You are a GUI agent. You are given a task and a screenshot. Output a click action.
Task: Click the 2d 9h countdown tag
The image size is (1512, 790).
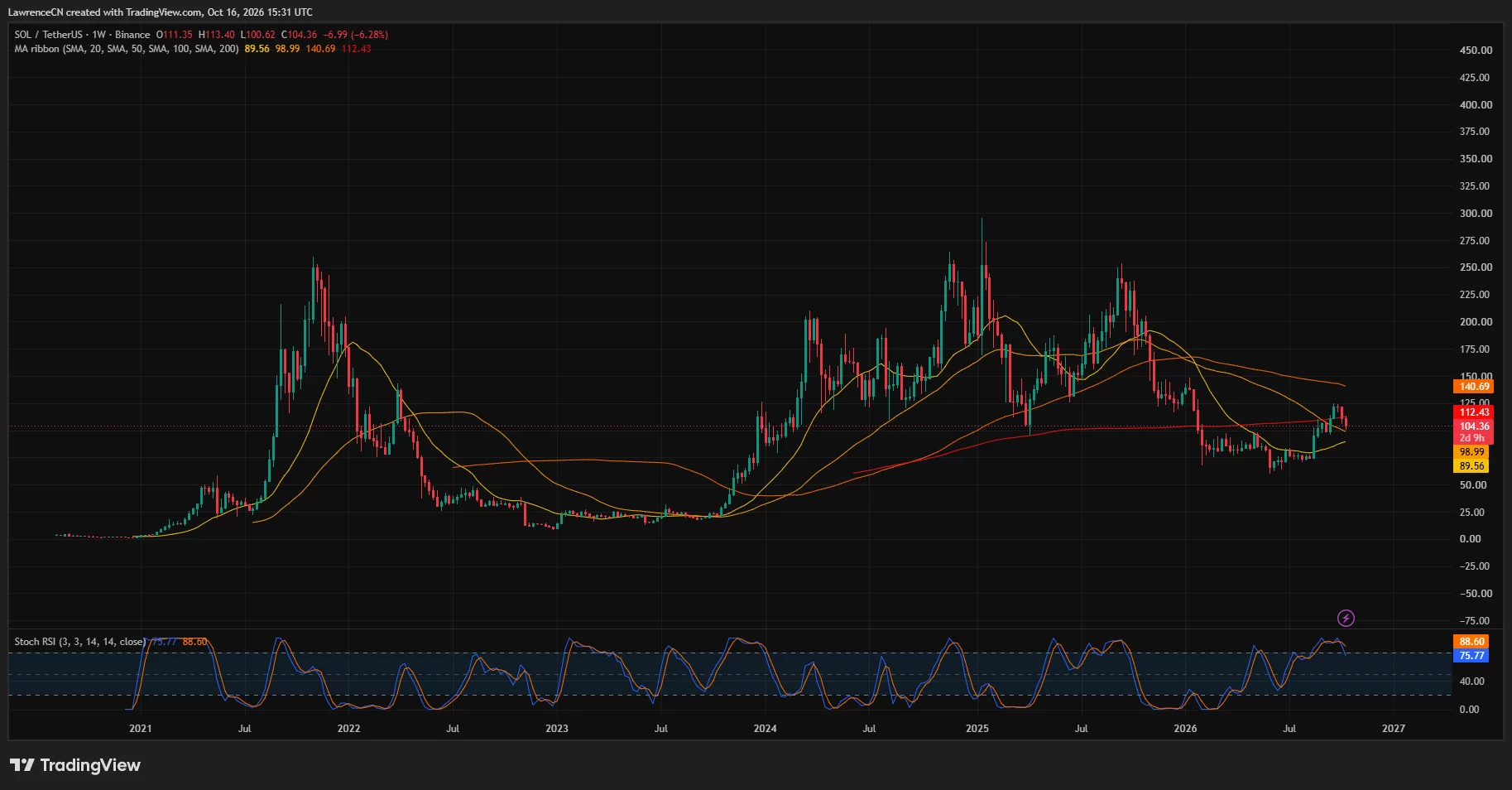(1471, 438)
